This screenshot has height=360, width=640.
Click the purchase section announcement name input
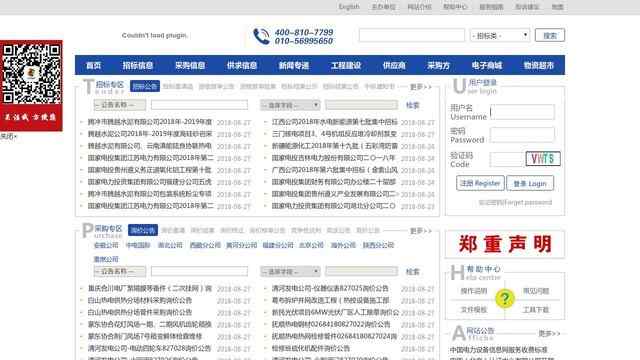click(199, 271)
